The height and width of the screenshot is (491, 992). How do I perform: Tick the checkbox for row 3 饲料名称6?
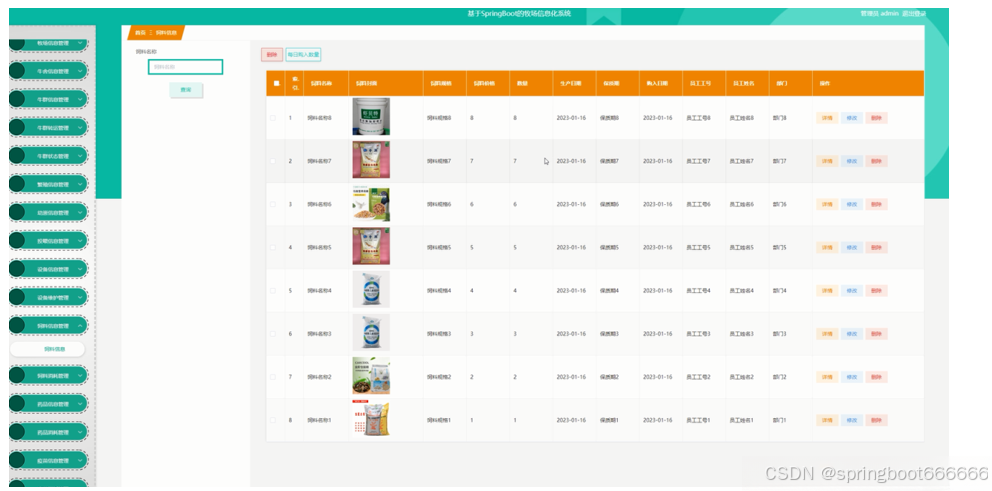click(x=273, y=204)
